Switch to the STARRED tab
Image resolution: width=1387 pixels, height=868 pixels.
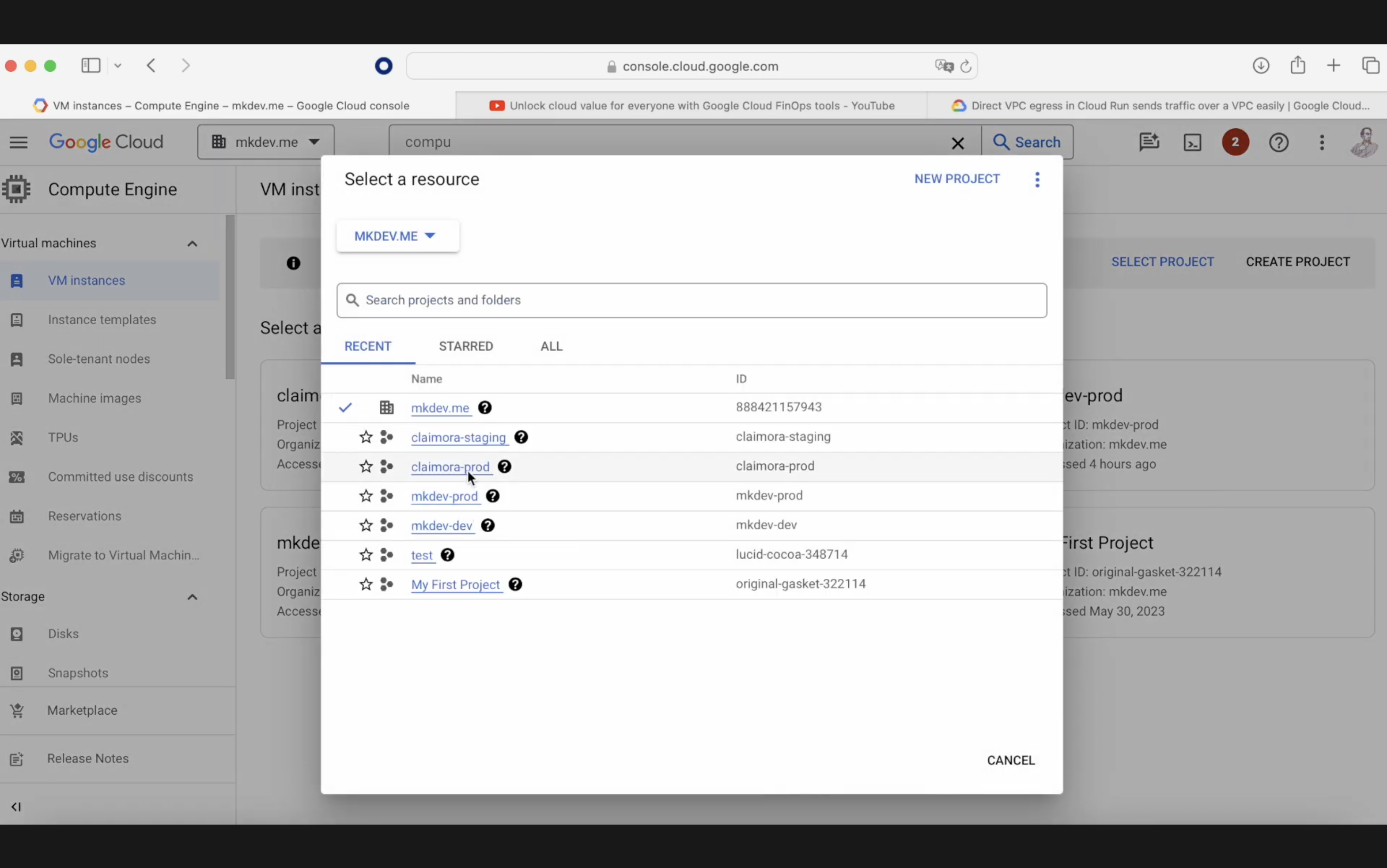[x=466, y=346]
